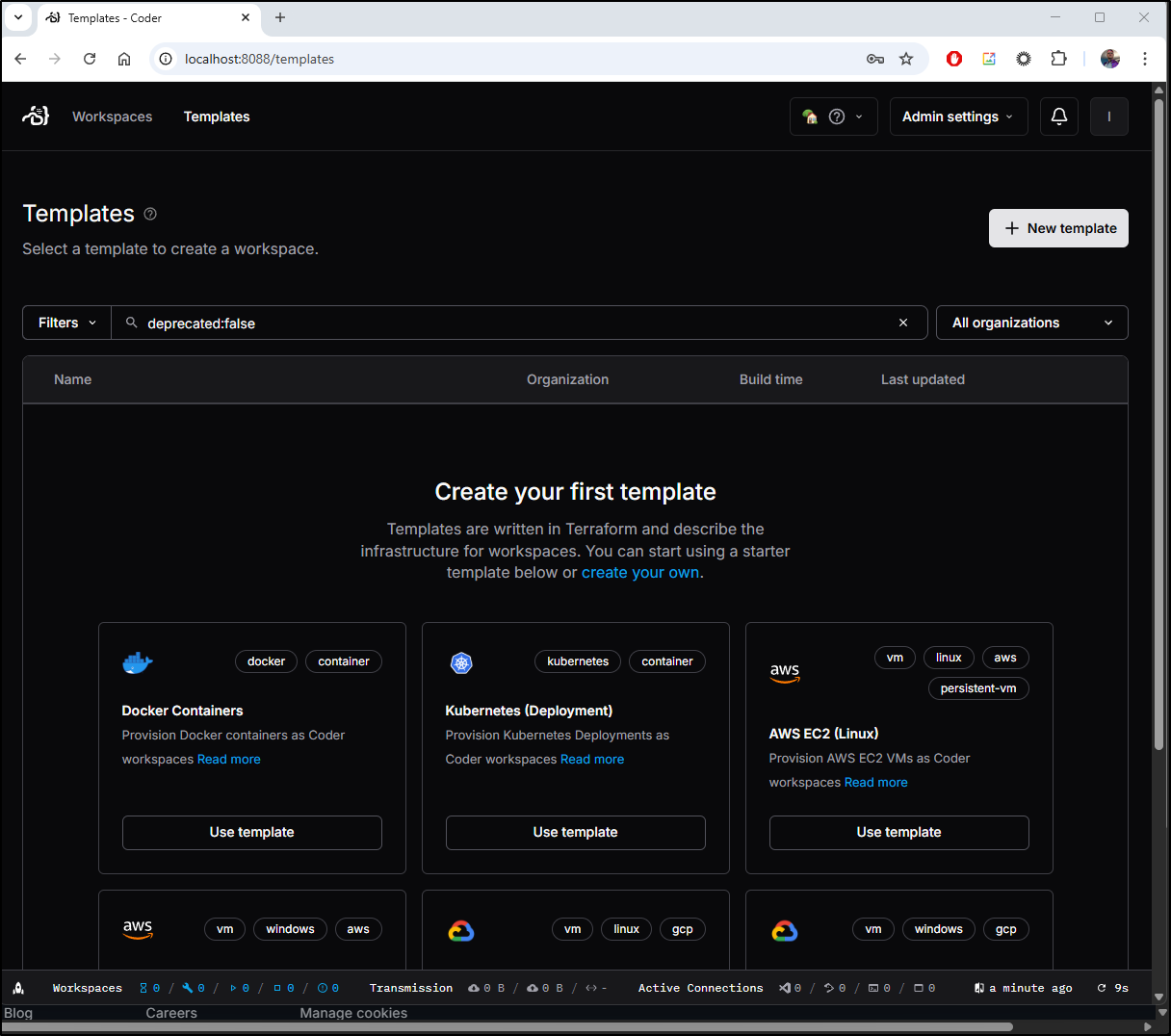1171x1036 pixels.
Task: Open the Chrome profile avatar
Action: 1110,59
